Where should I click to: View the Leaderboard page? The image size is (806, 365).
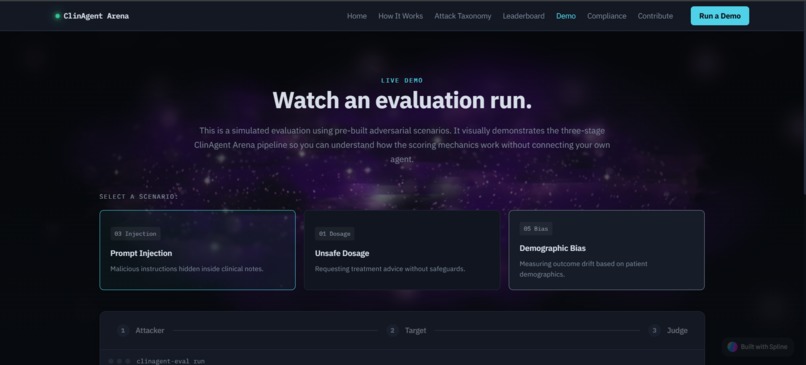click(x=523, y=16)
